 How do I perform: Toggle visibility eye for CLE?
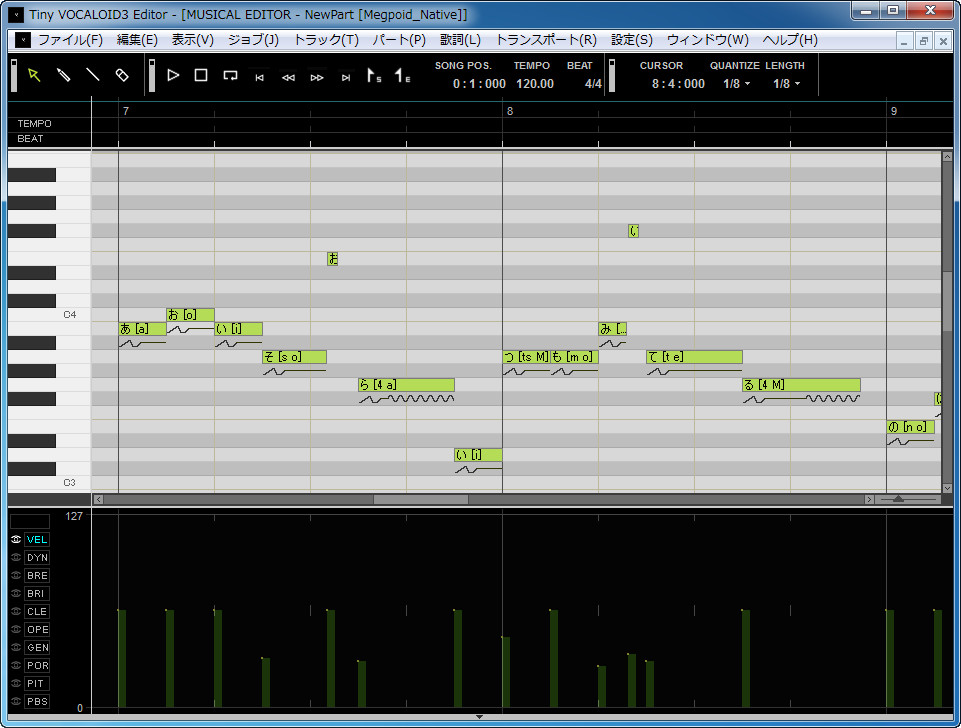coord(16,611)
